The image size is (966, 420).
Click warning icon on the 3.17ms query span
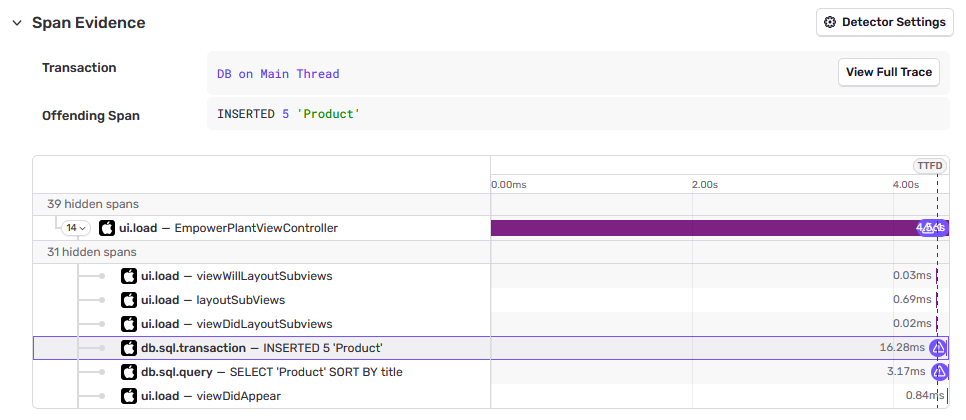[939, 372]
